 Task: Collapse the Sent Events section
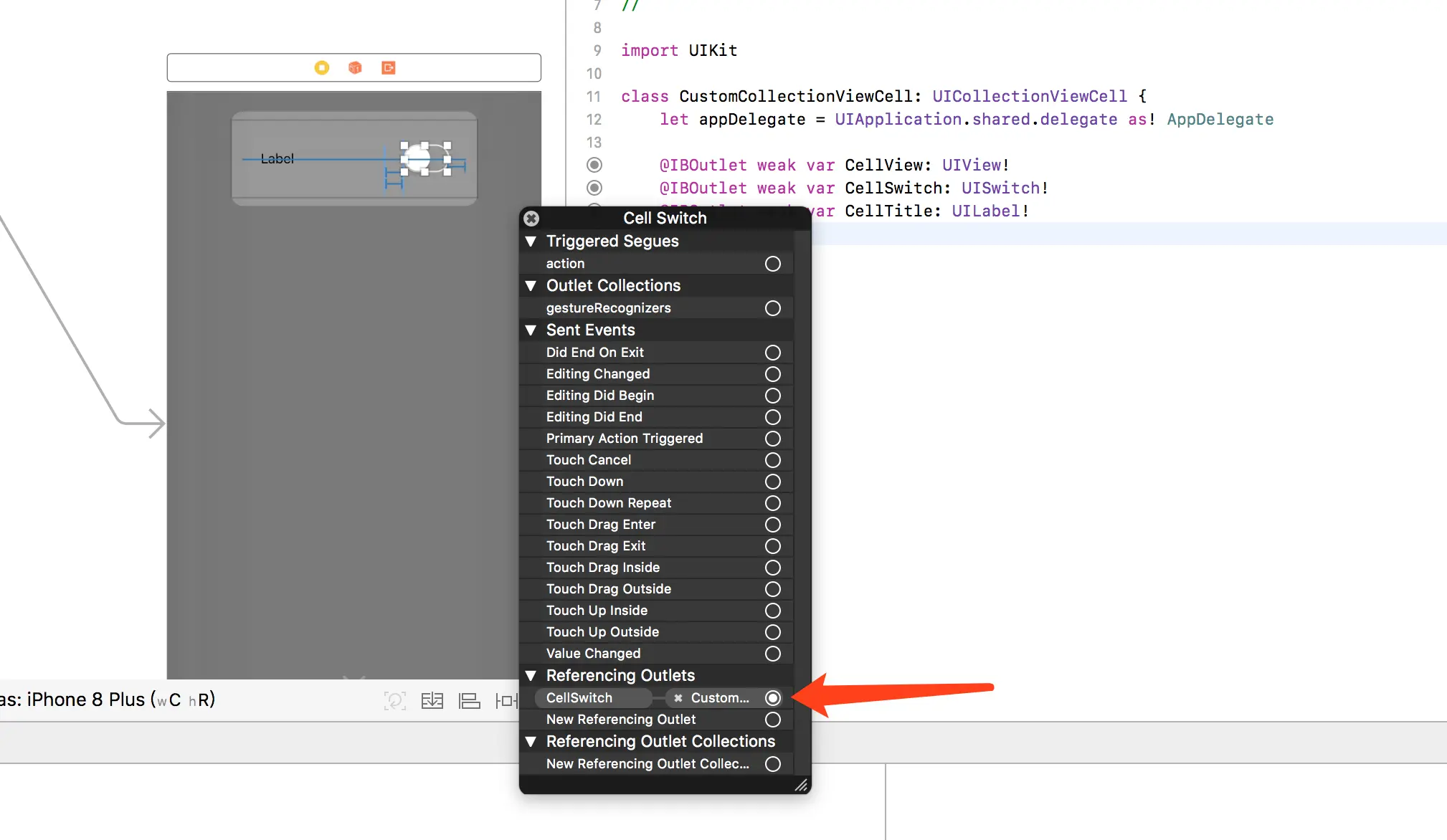[x=531, y=330]
